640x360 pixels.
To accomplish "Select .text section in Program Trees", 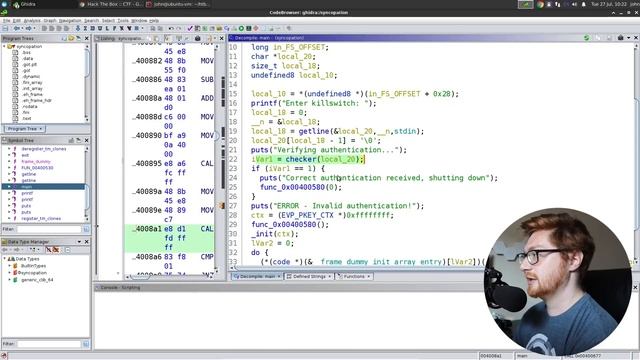I will (x=27, y=118).
